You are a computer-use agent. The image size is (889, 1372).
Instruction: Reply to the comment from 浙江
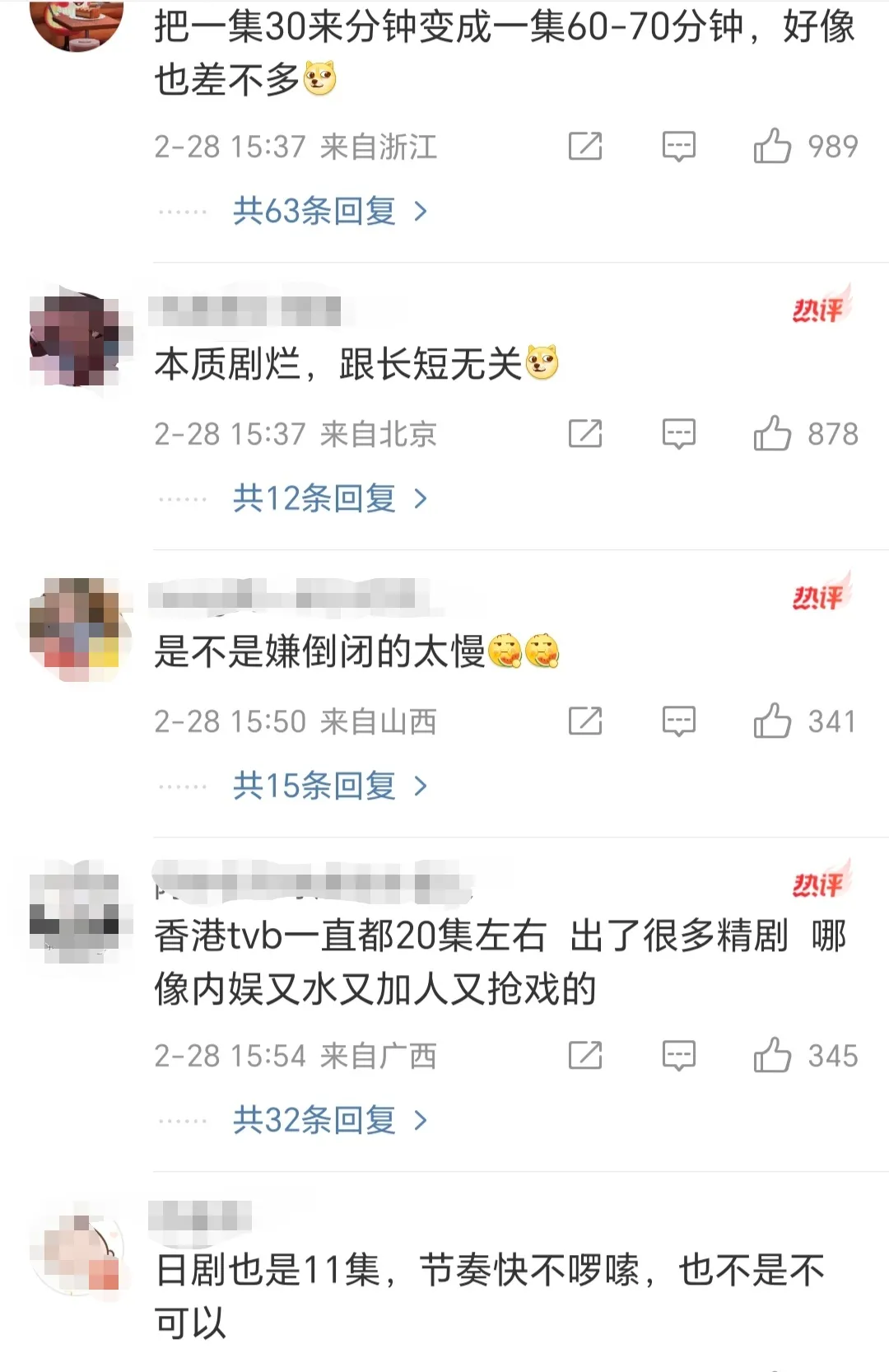pyautogui.click(x=679, y=147)
